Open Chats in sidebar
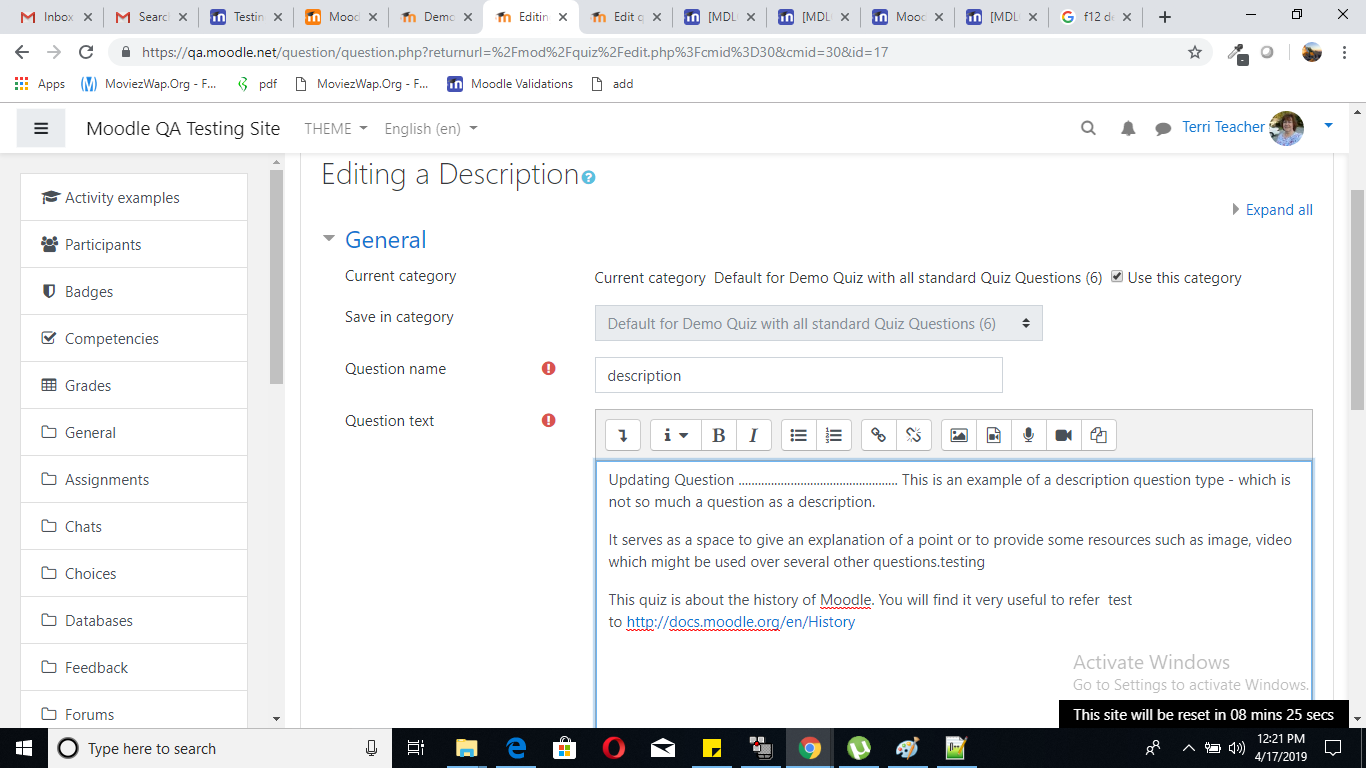 click(x=134, y=526)
